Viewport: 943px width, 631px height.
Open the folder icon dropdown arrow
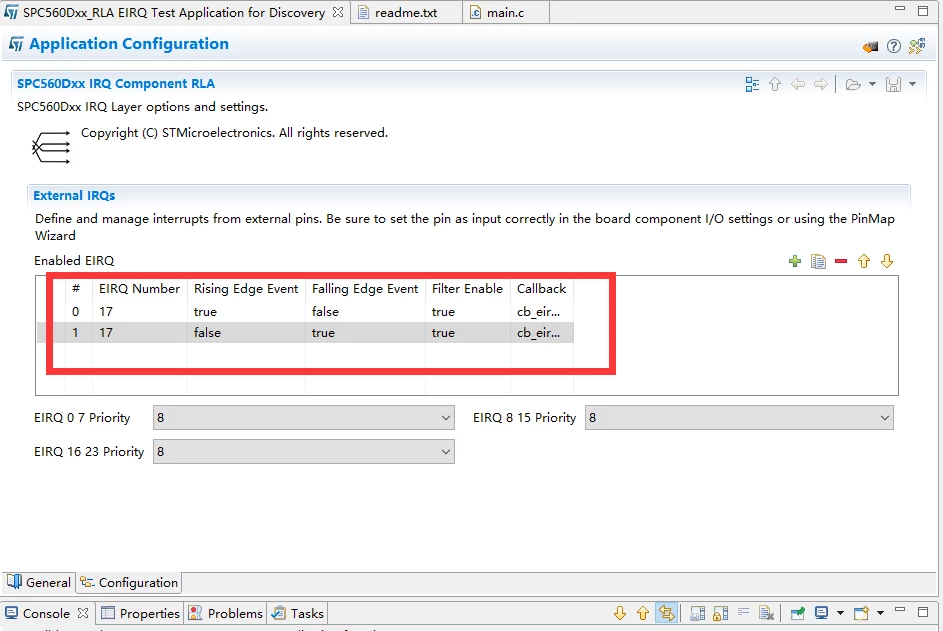coord(872,84)
